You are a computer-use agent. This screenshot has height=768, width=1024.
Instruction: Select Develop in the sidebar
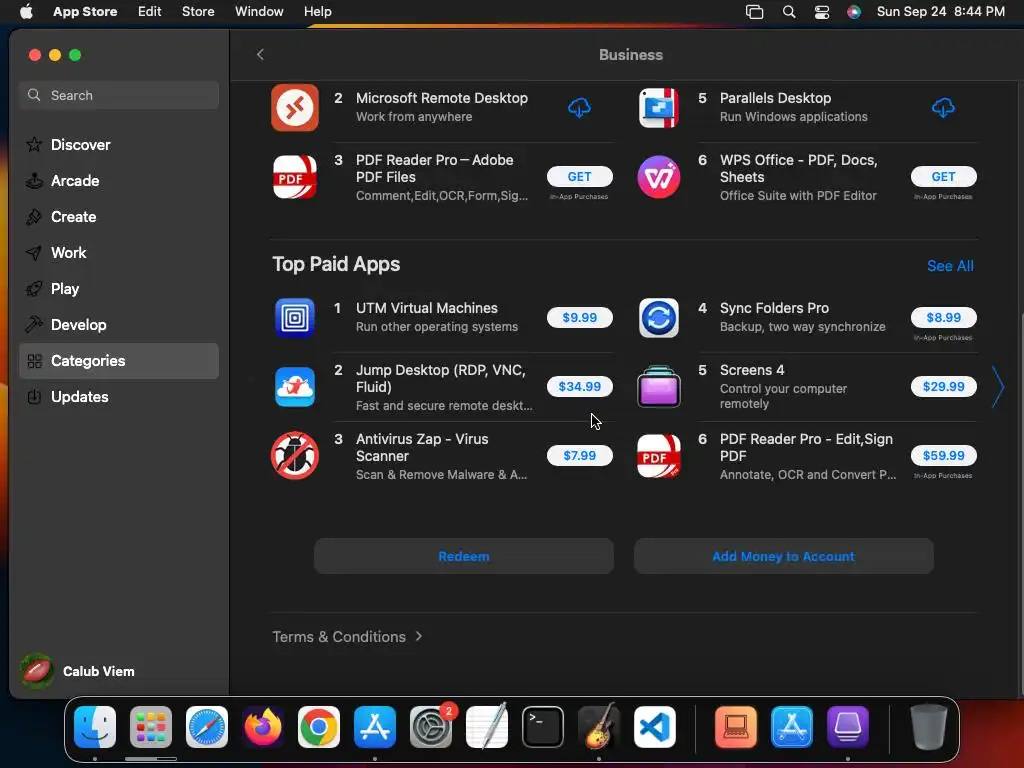pyautogui.click(x=119, y=325)
